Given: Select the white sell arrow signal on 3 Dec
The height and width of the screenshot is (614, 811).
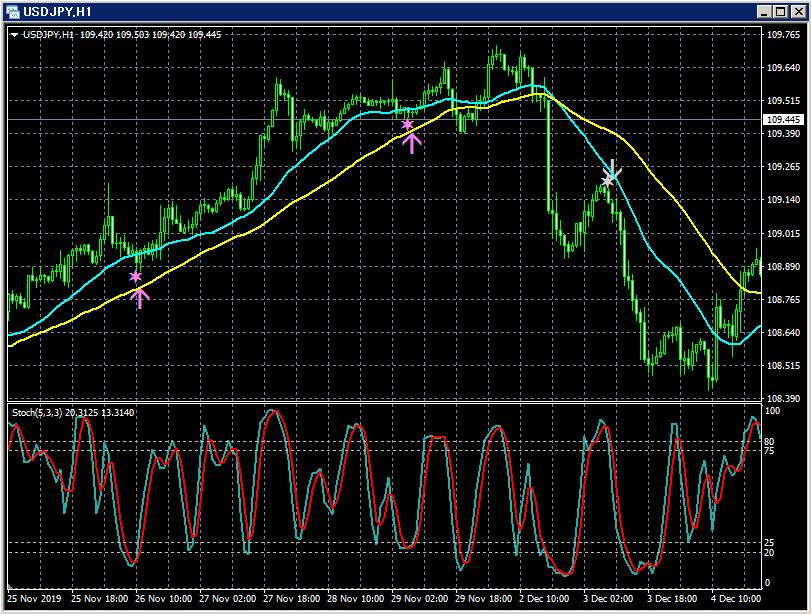Looking at the screenshot, I should pos(612,169).
